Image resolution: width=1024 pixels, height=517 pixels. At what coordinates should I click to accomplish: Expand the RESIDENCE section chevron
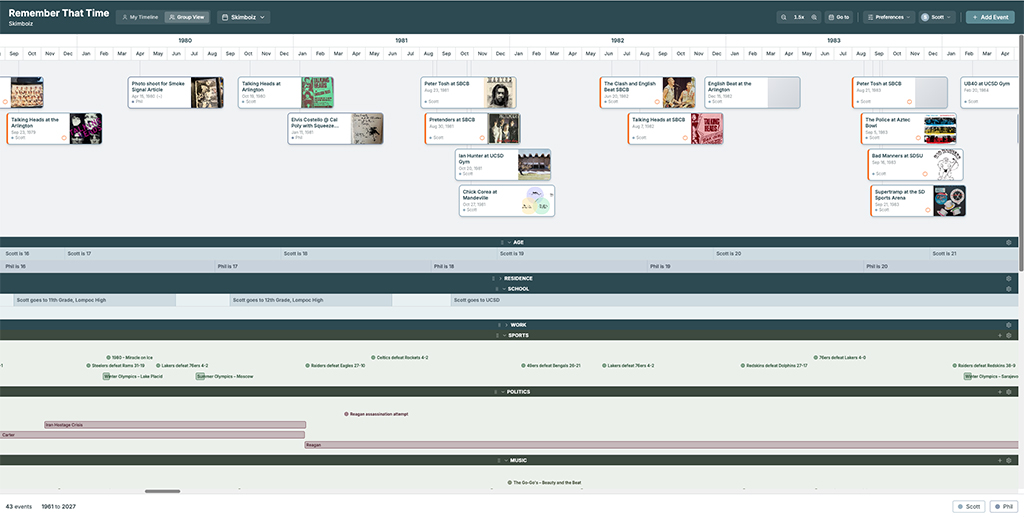500,279
